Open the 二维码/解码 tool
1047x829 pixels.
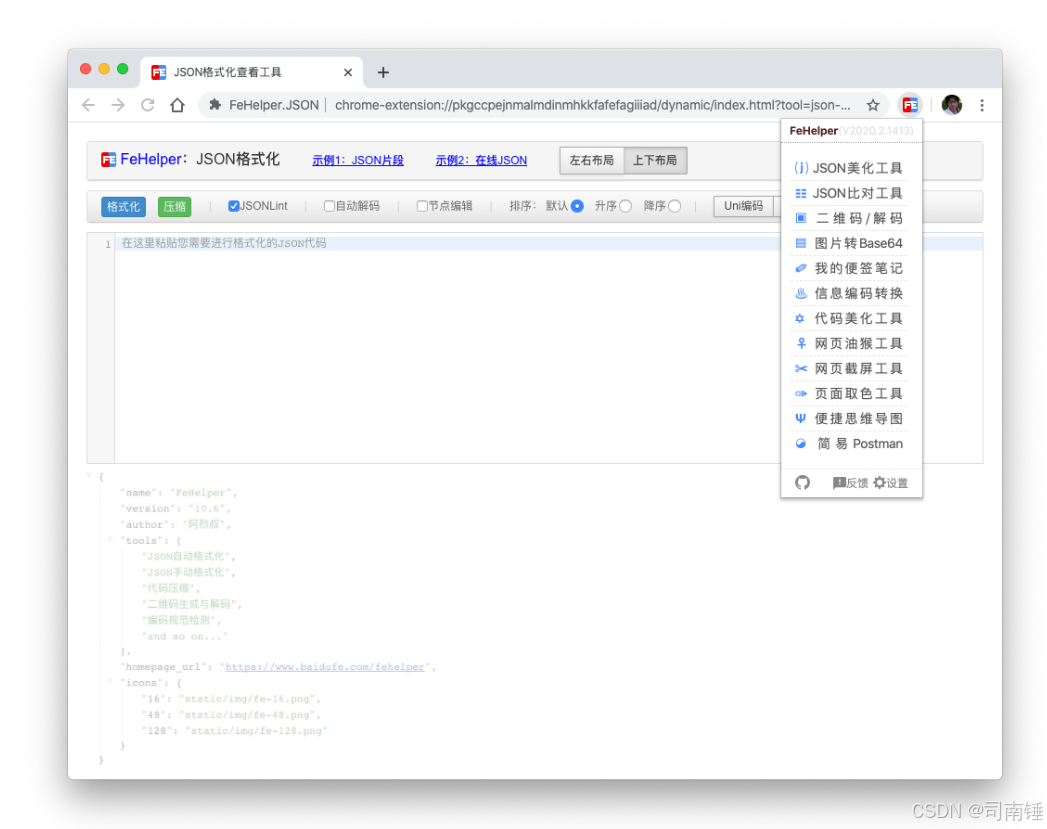(851, 218)
